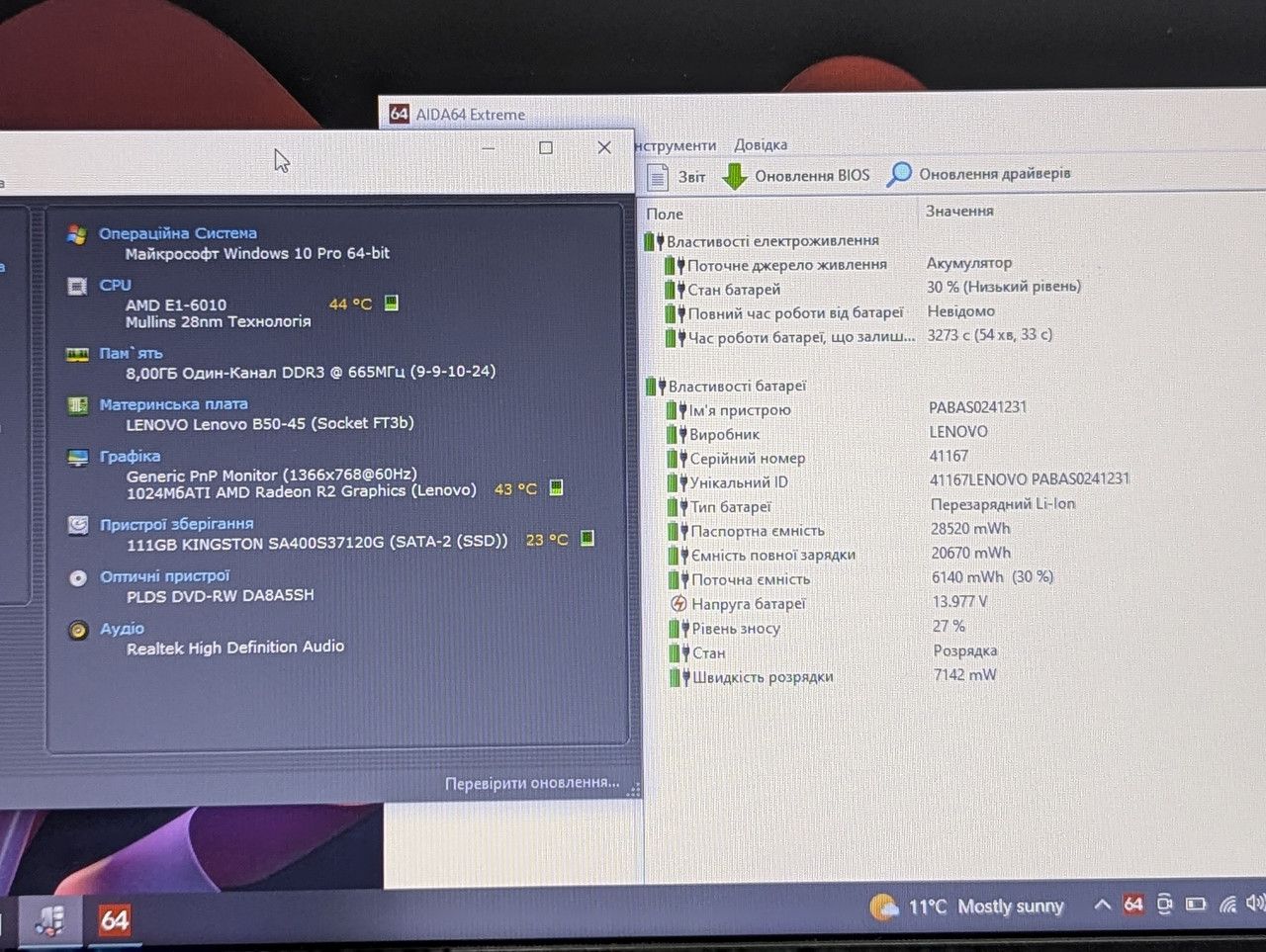Click the Звіт toolbar button label
The image size is (1266, 952).
tap(691, 177)
